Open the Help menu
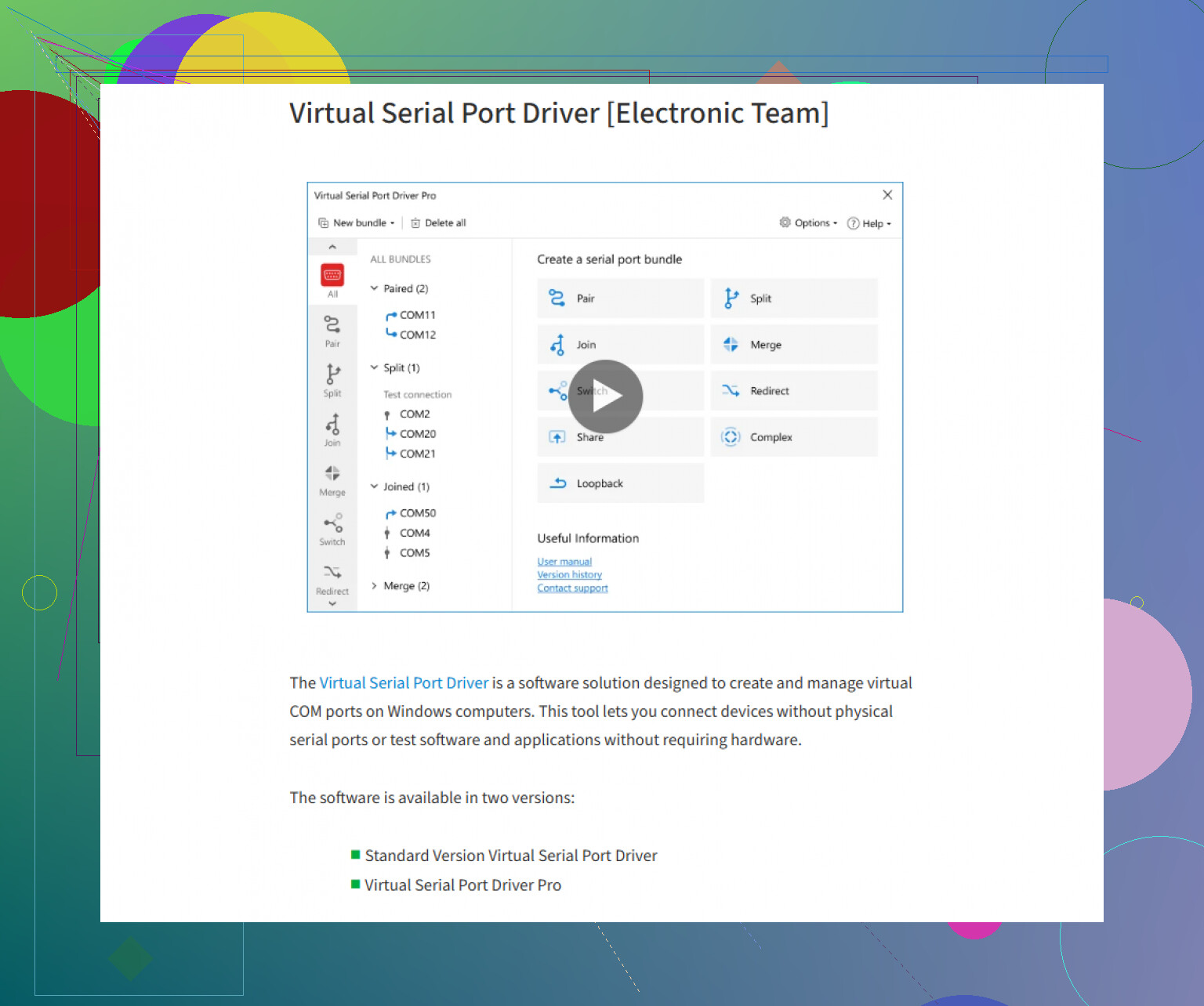The width and height of the screenshot is (1204, 1006). pyautogui.click(x=869, y=223)
